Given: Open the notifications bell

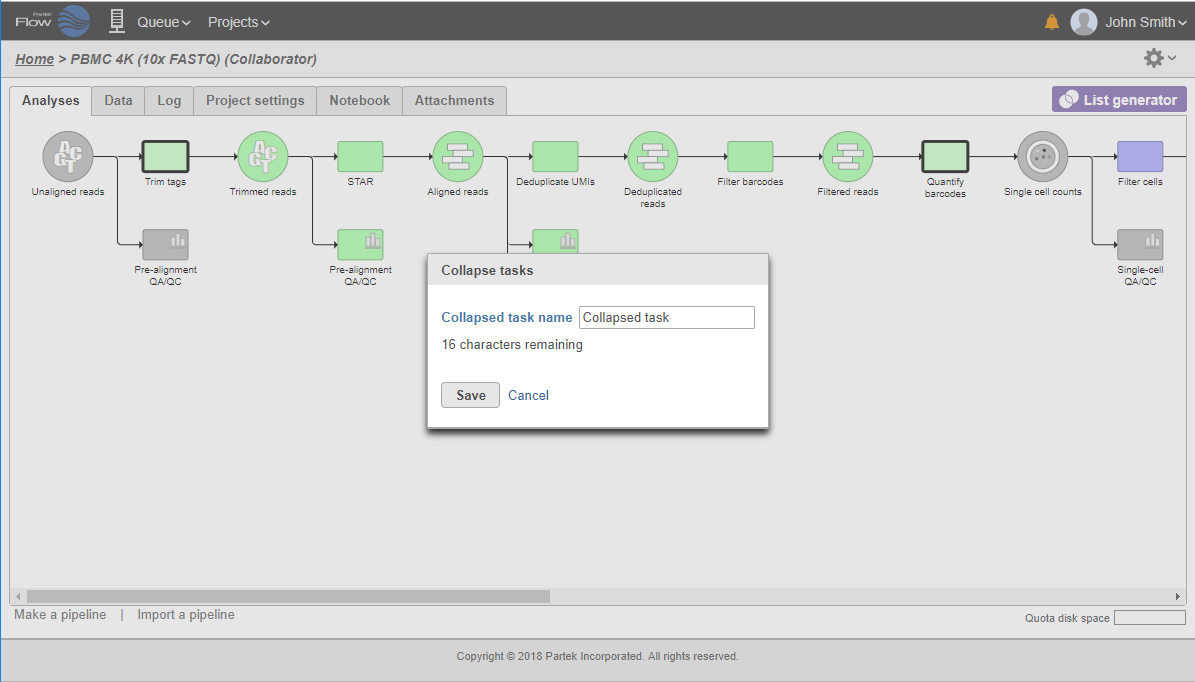Looking at the screenshot, I should (1052, 22).
